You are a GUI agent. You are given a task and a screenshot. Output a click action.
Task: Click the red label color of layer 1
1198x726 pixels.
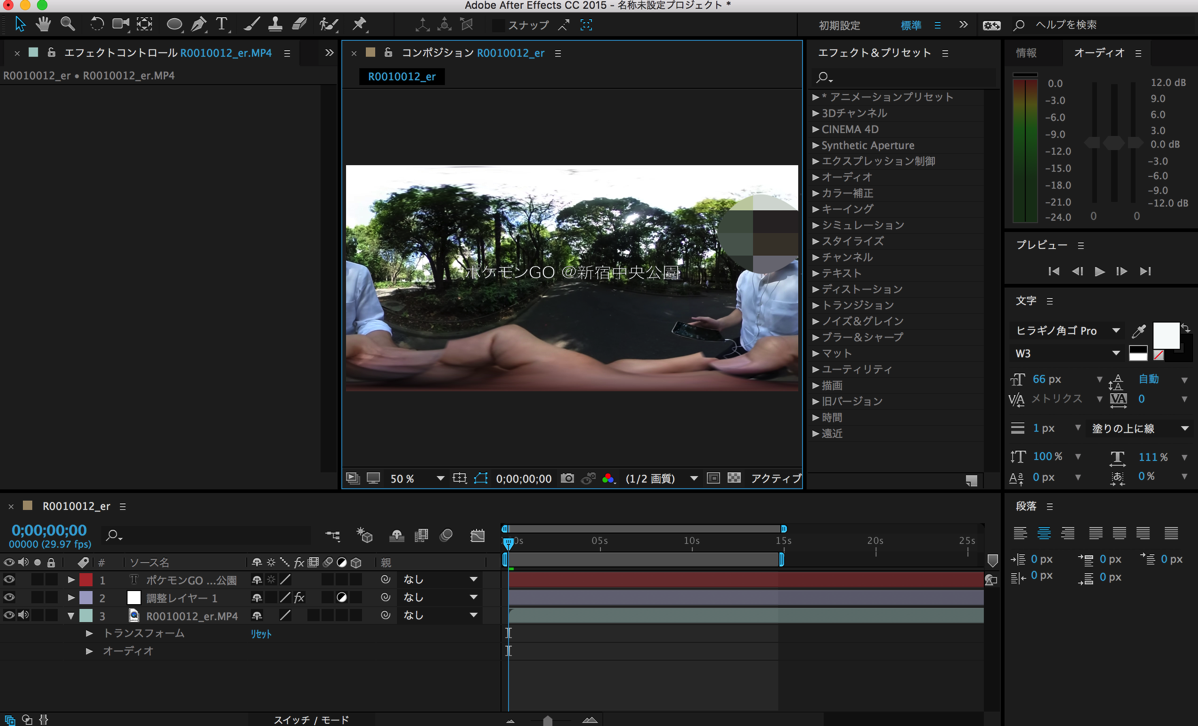(86, 580)
